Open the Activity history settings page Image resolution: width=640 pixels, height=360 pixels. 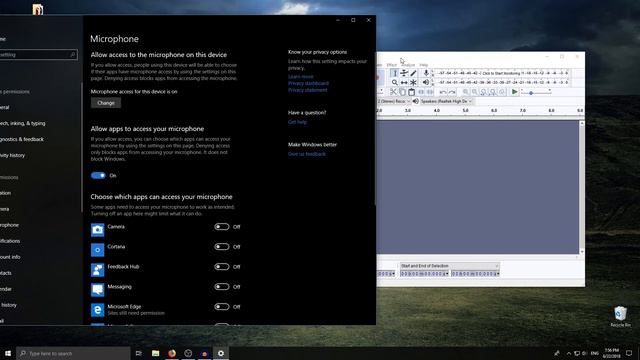(12, 155)
